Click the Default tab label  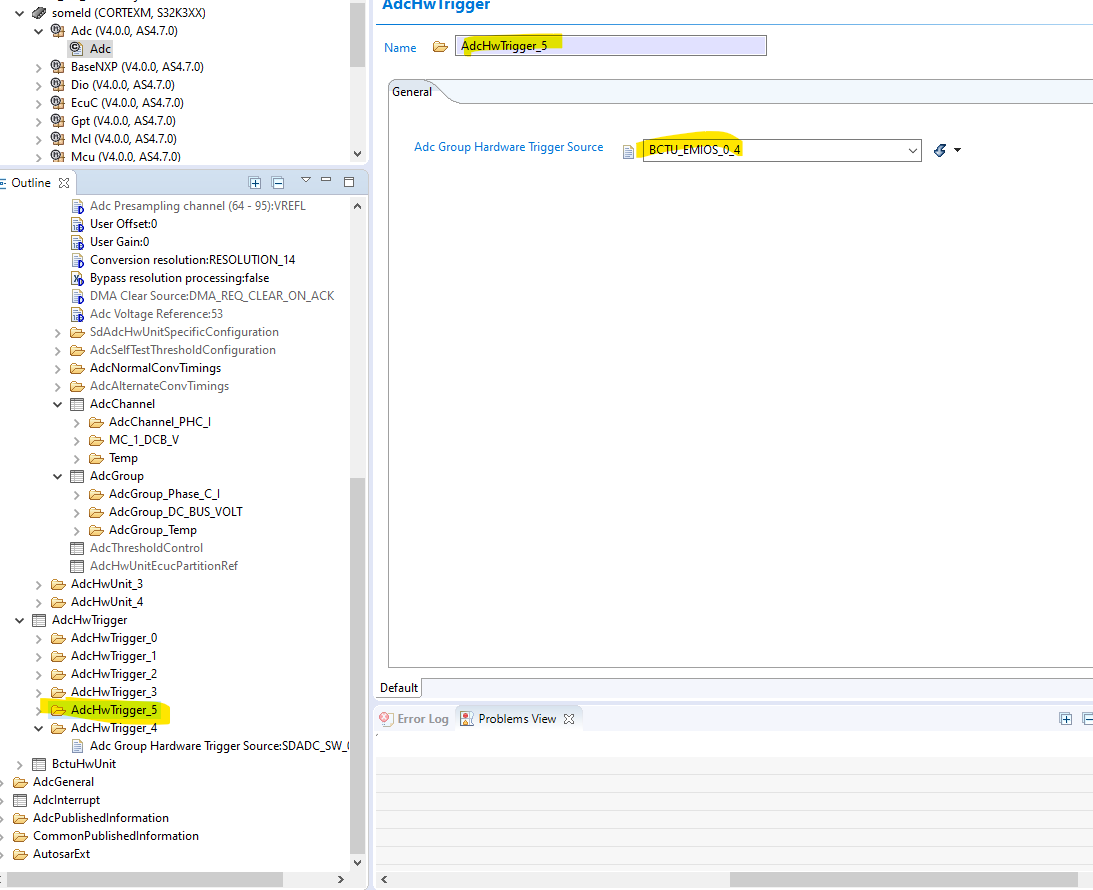click(399, 687)
